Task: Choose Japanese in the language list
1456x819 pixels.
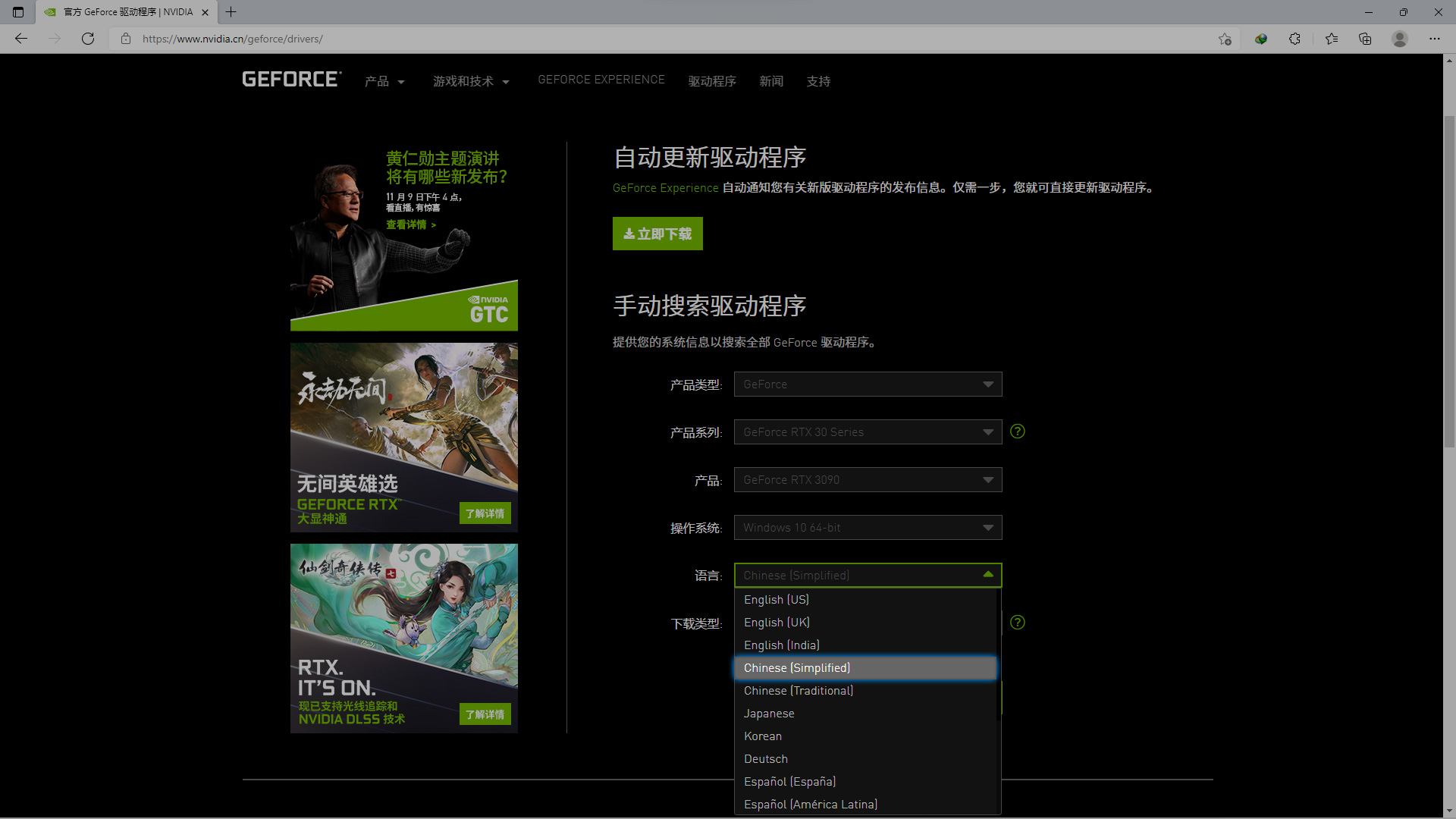Action: 769,714
